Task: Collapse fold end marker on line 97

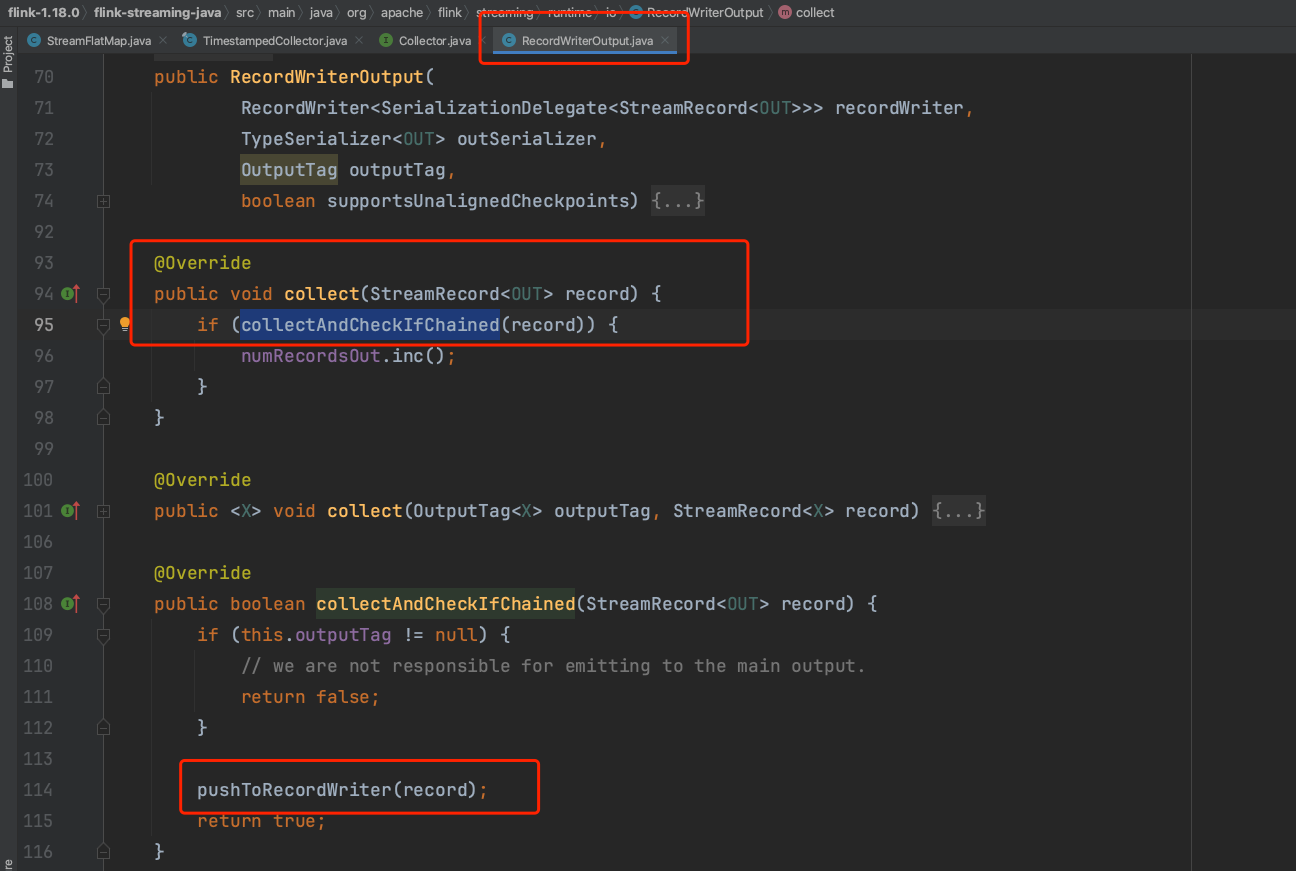Action: point(103,386)
